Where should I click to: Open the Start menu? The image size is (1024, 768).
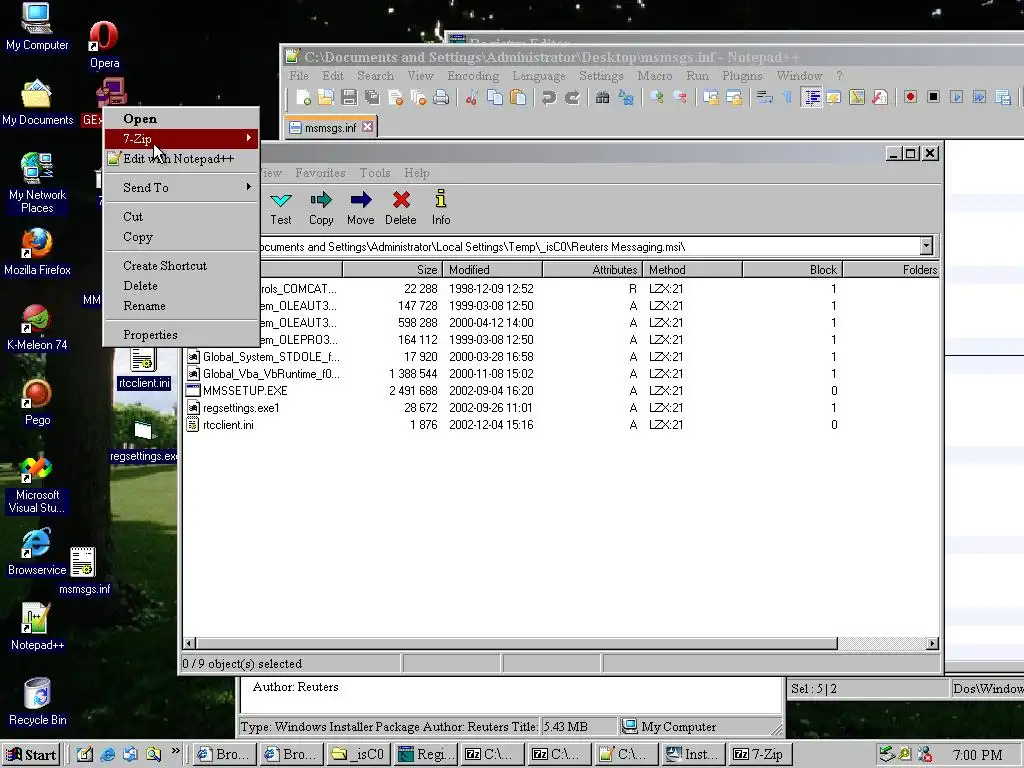[x=31, y=755]
